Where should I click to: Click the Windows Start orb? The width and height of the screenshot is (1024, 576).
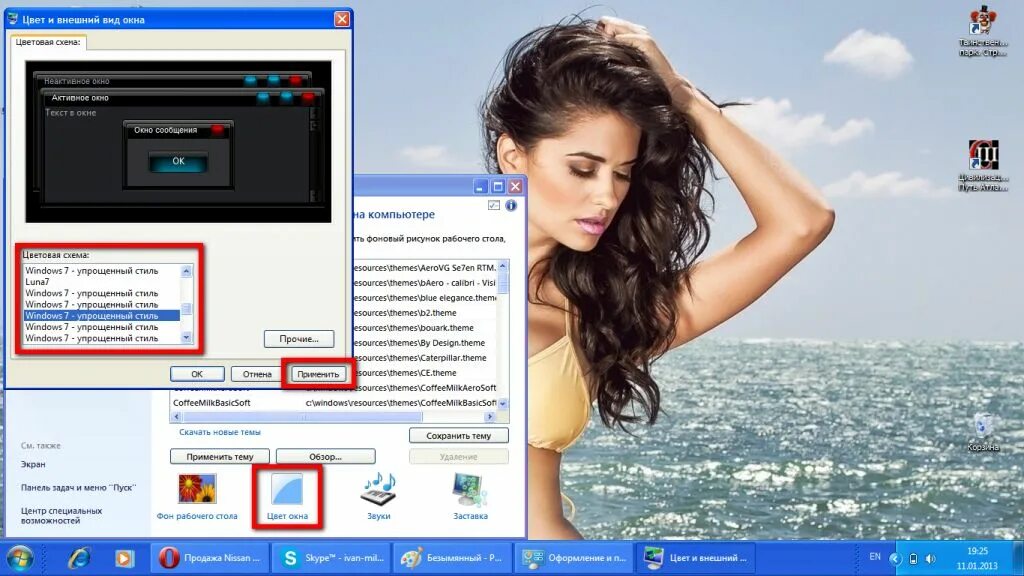[20, 558]
